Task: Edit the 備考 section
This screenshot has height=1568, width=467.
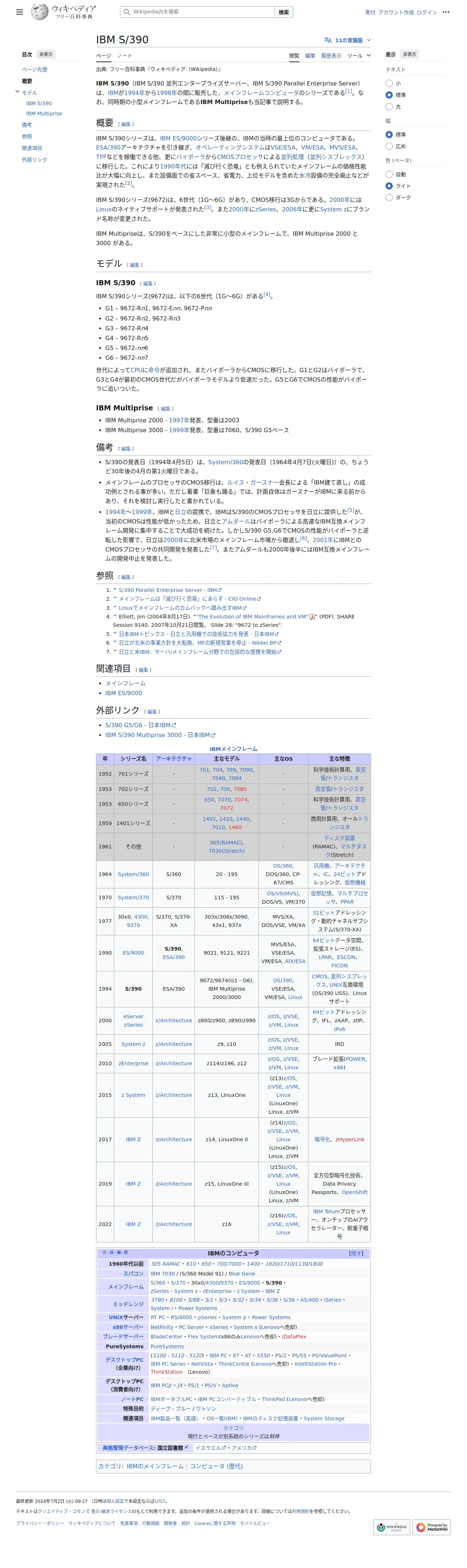Action: [x=126, y=449]
